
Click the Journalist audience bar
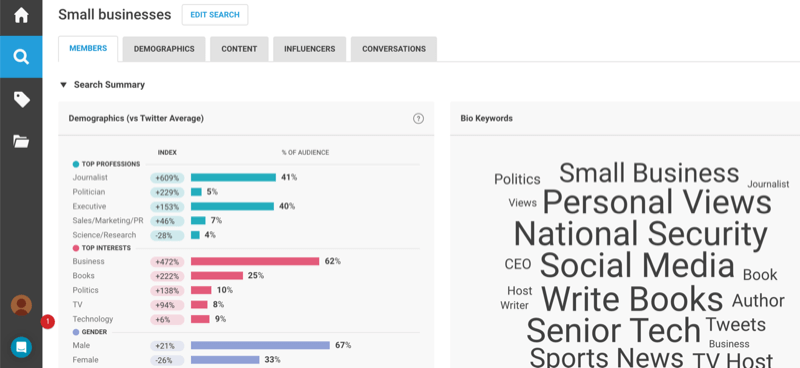[233, 178]
